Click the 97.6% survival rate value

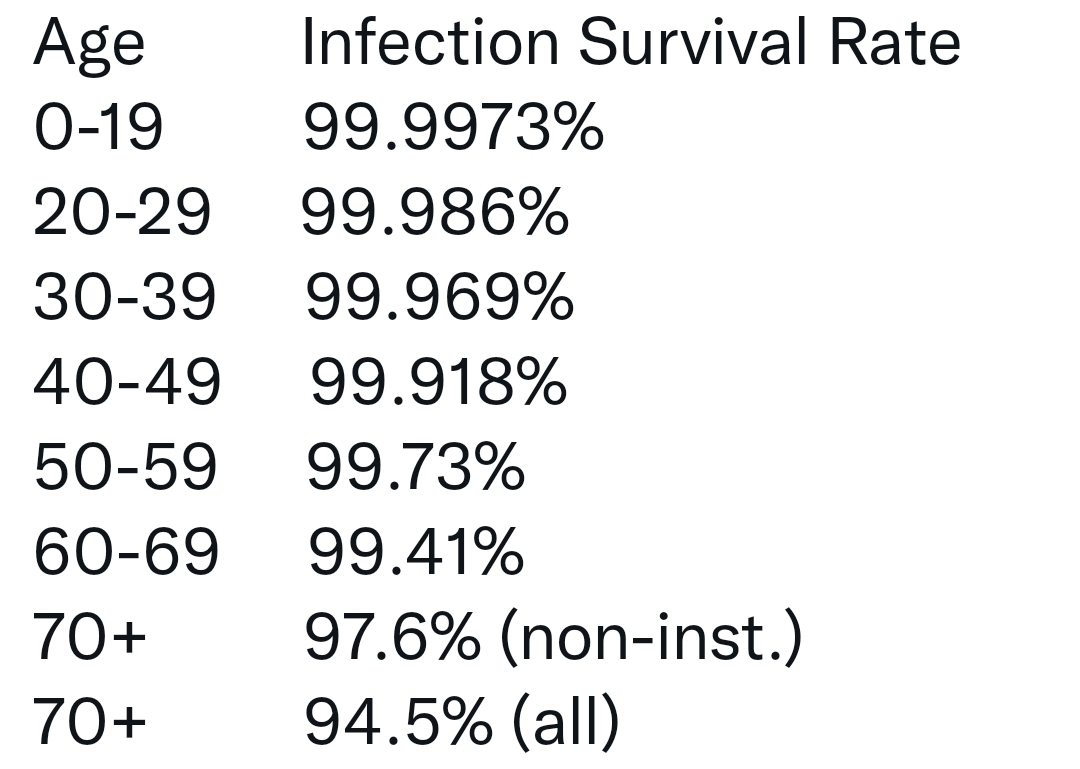[x=391, y=637]
